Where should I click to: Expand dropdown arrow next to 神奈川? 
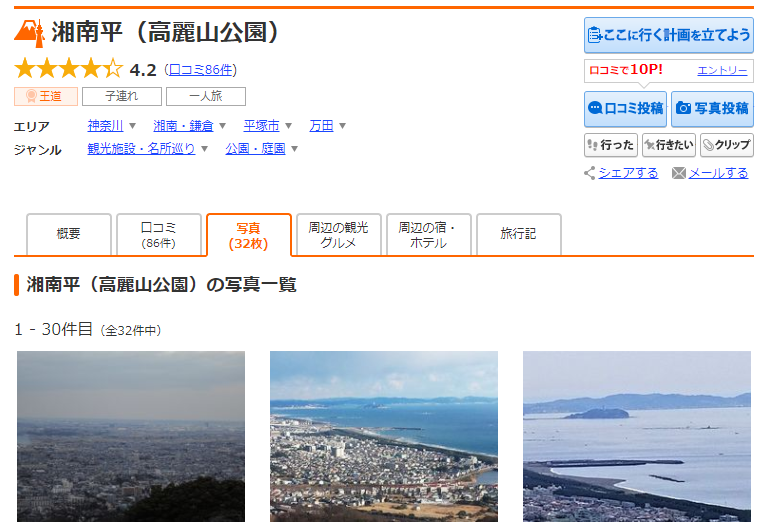(132, 126)
